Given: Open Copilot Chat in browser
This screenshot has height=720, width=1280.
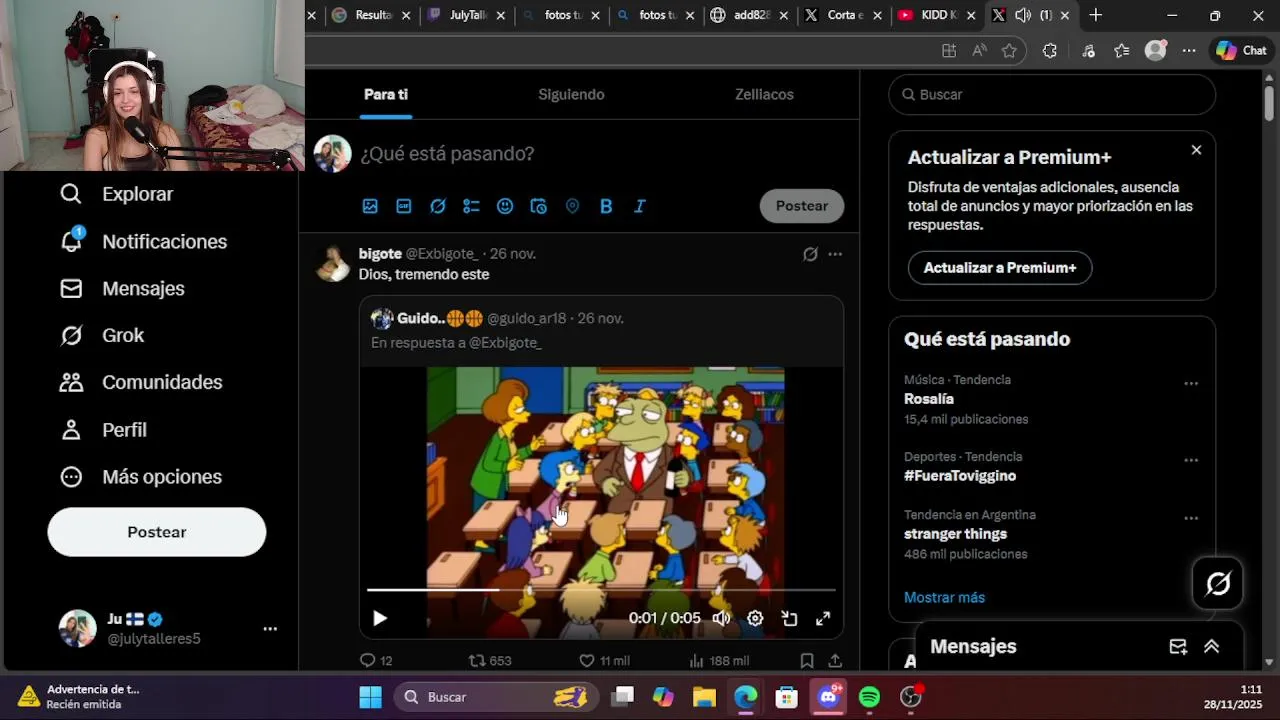Looking at the screenshot, I should 1241,51.
